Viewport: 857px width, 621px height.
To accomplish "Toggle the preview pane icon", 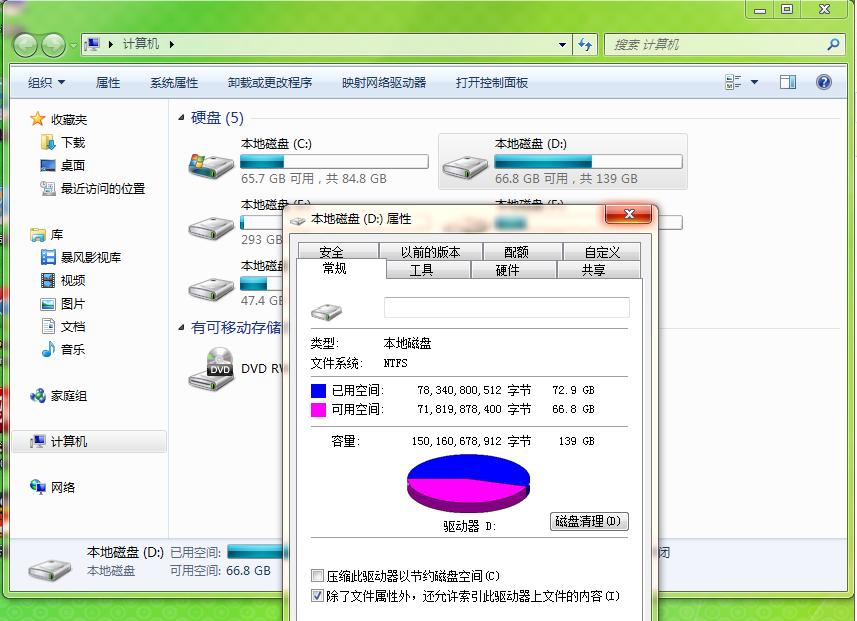I will pyautogui.click(x=786, y=81).
